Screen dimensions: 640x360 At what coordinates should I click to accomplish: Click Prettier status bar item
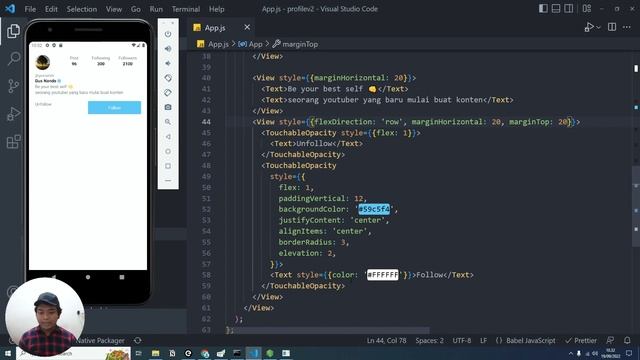click(x=581, y=340)
